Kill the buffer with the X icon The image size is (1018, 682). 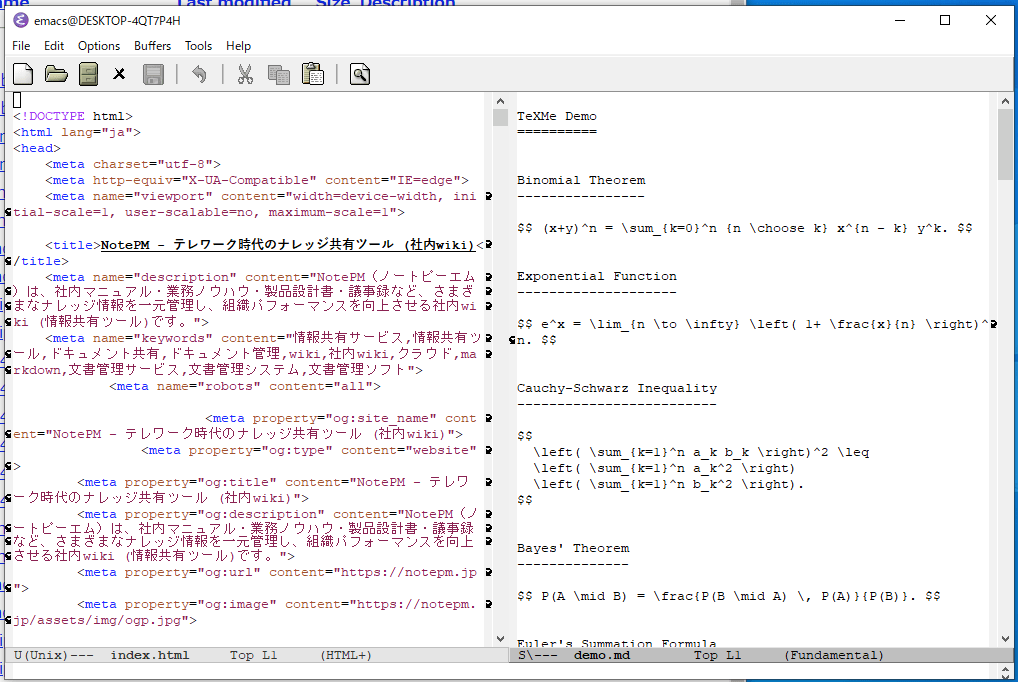coord(119,74)
